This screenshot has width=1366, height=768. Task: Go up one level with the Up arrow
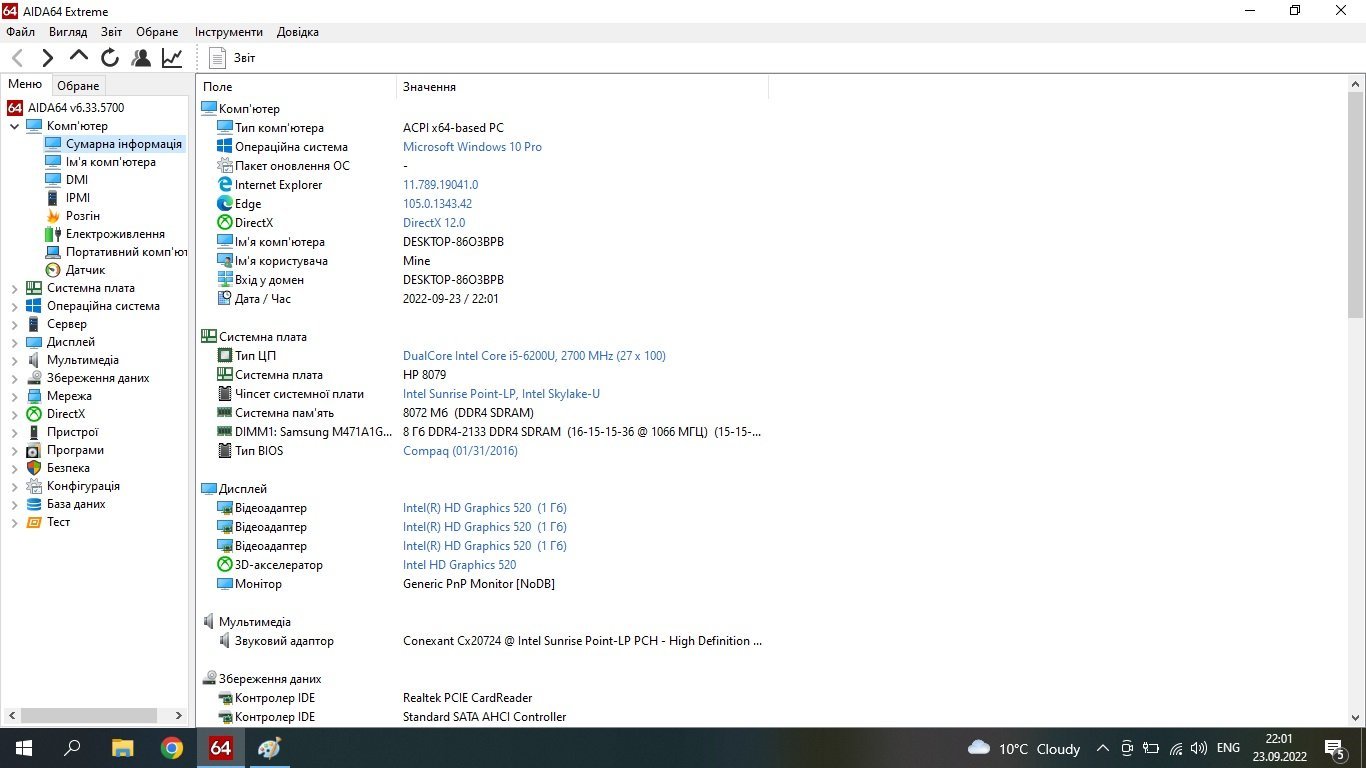click(x=79, y=57)
